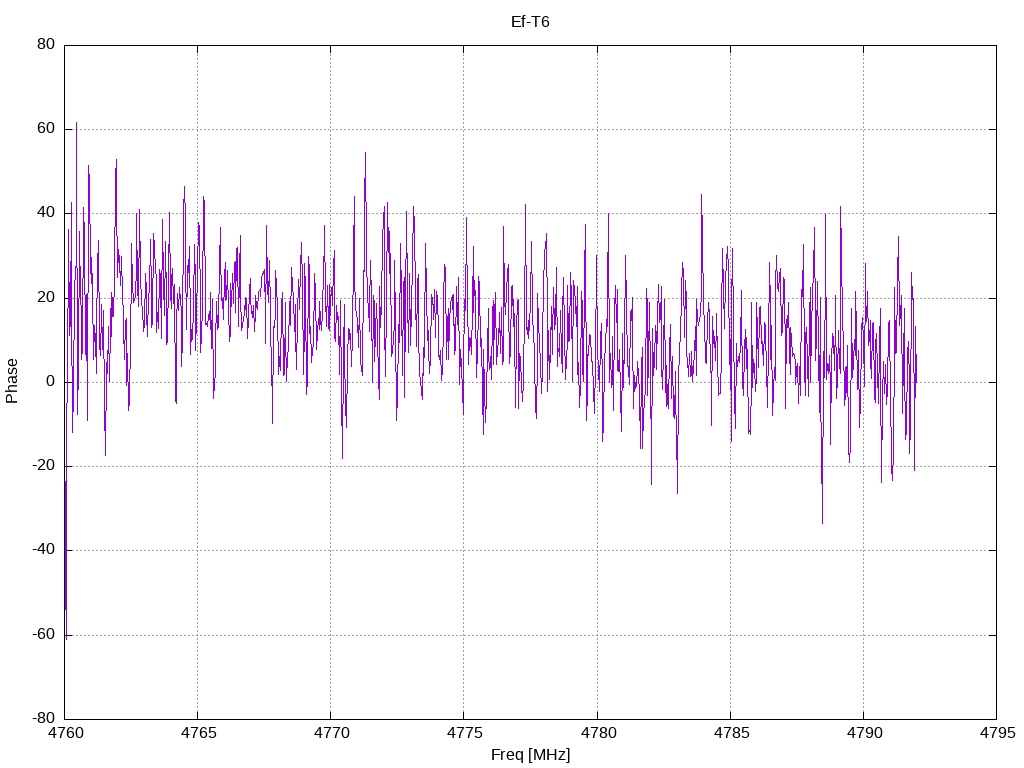Click the x-axis tick label 4765
This screenshot has width=1024, height=768.
[199, 733]
